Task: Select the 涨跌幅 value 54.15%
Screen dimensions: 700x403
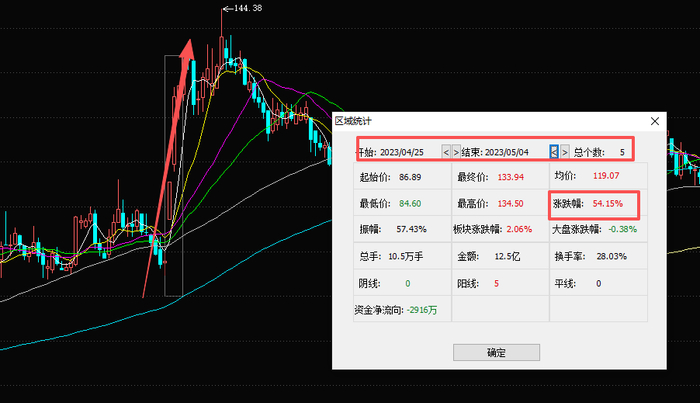Action: point(607,204)
